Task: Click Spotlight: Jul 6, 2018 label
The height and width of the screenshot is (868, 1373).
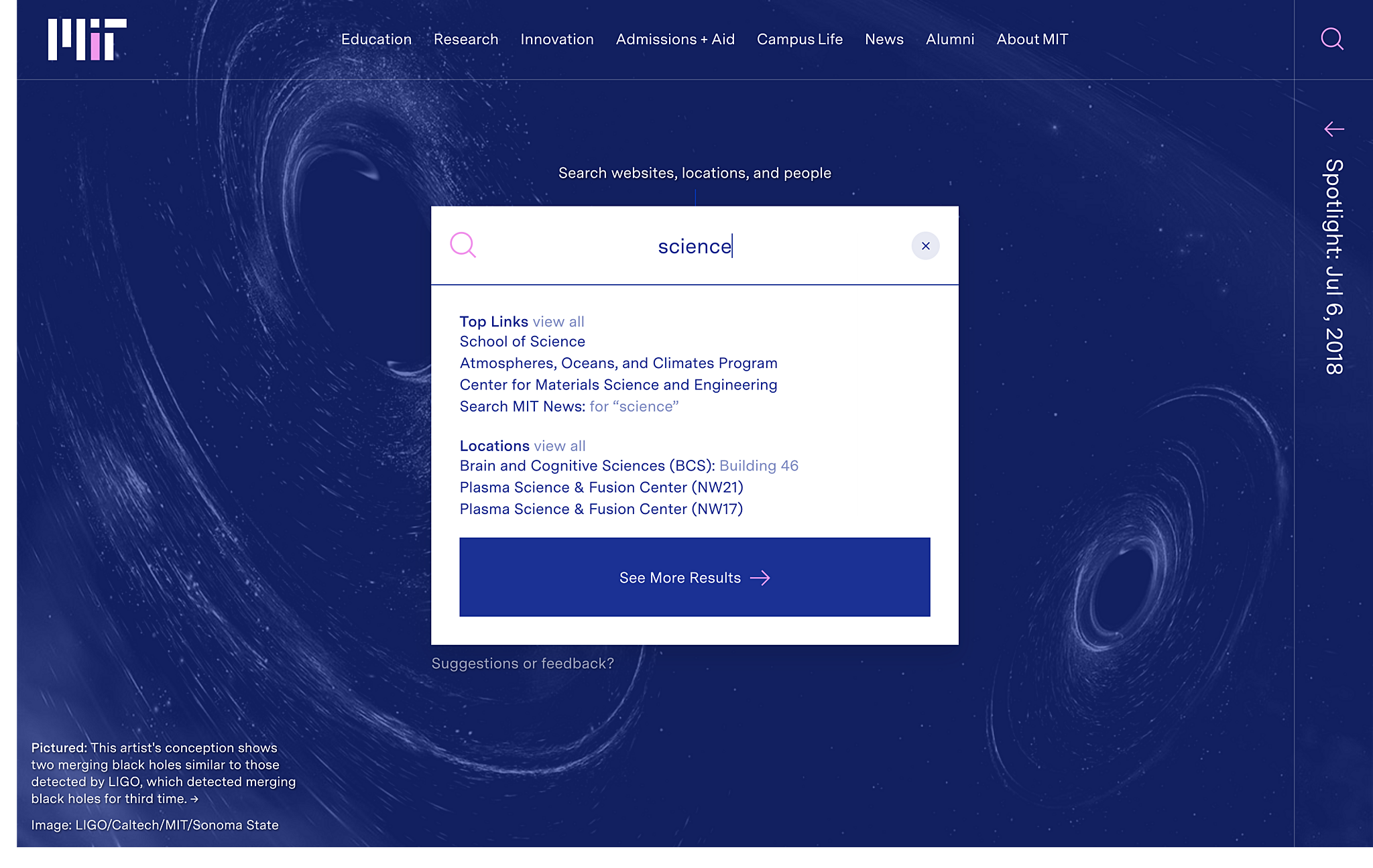Action: [x=1334, y=267]
